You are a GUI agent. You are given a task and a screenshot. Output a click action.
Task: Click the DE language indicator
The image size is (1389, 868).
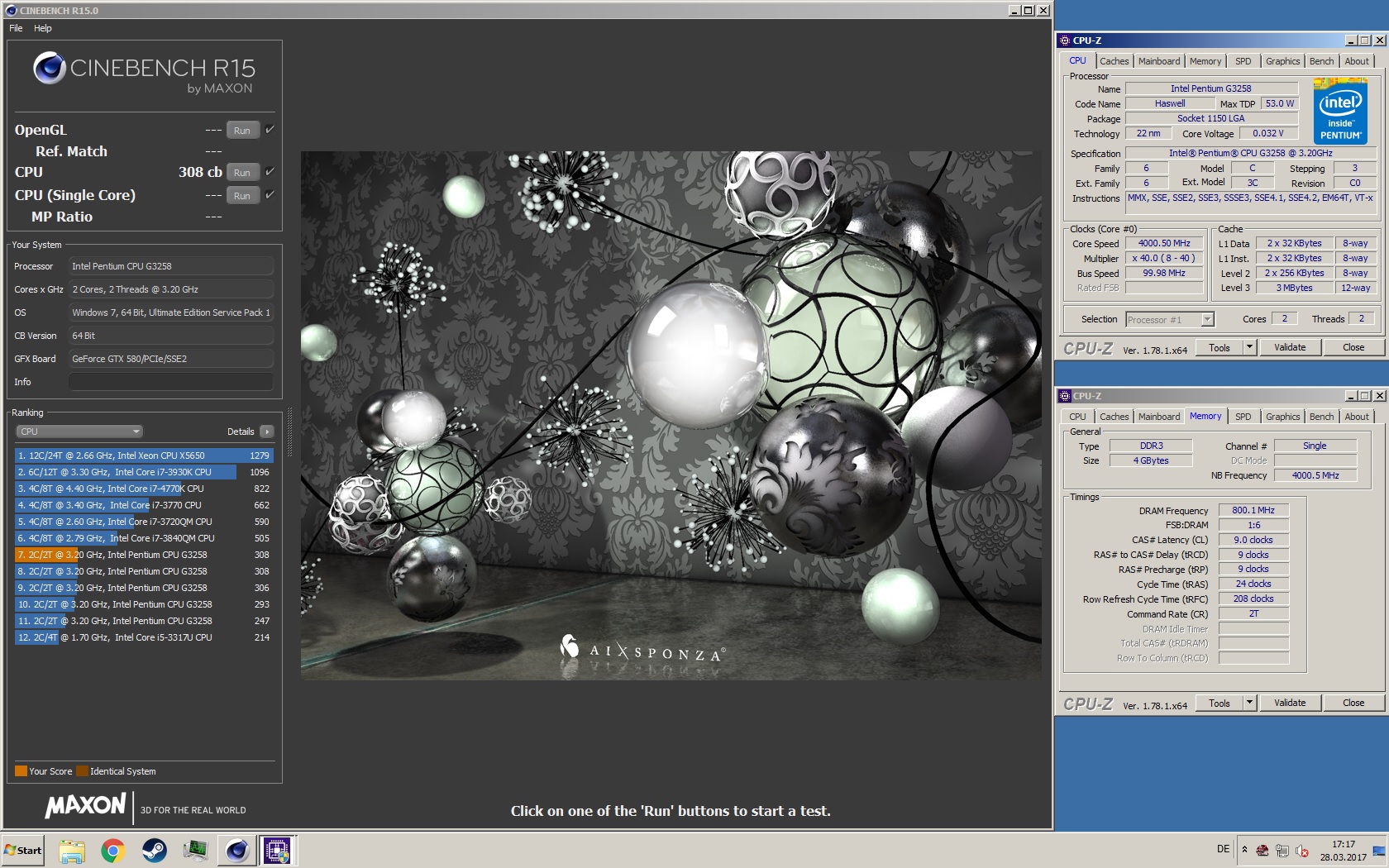(x=1224, y=849)
